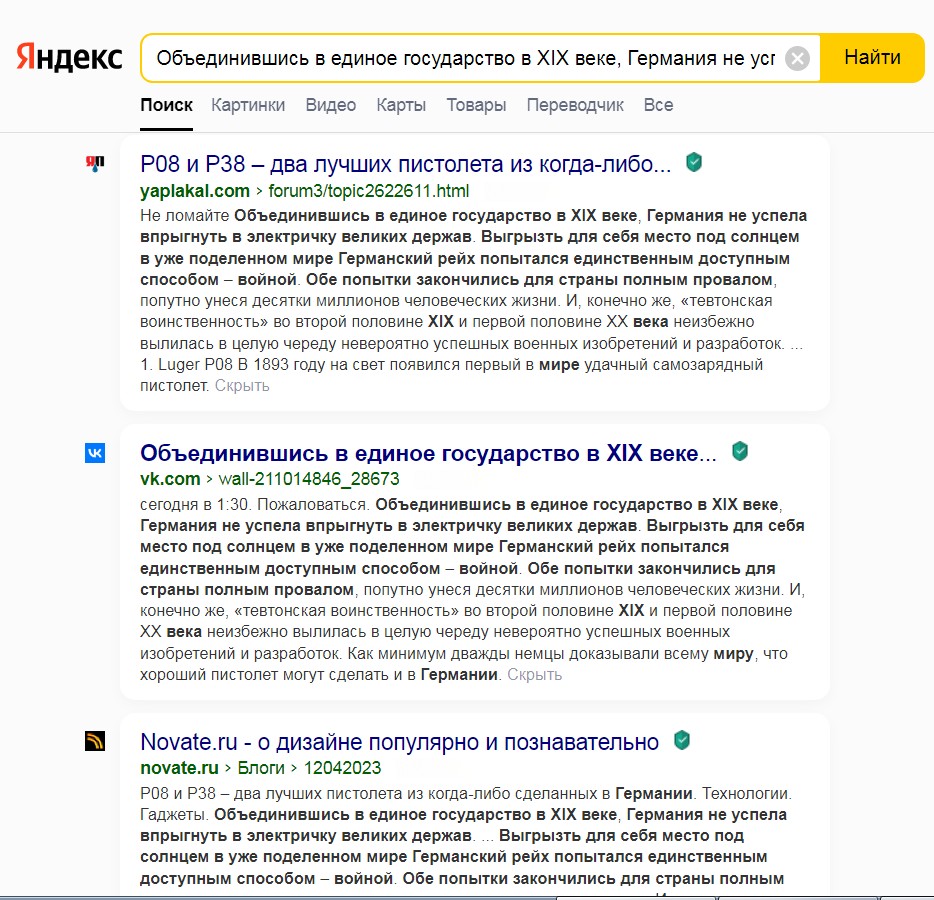Click the yaplakal favicon icon
The width and height of the screenshot is (934, 900).
coord(95,163)
